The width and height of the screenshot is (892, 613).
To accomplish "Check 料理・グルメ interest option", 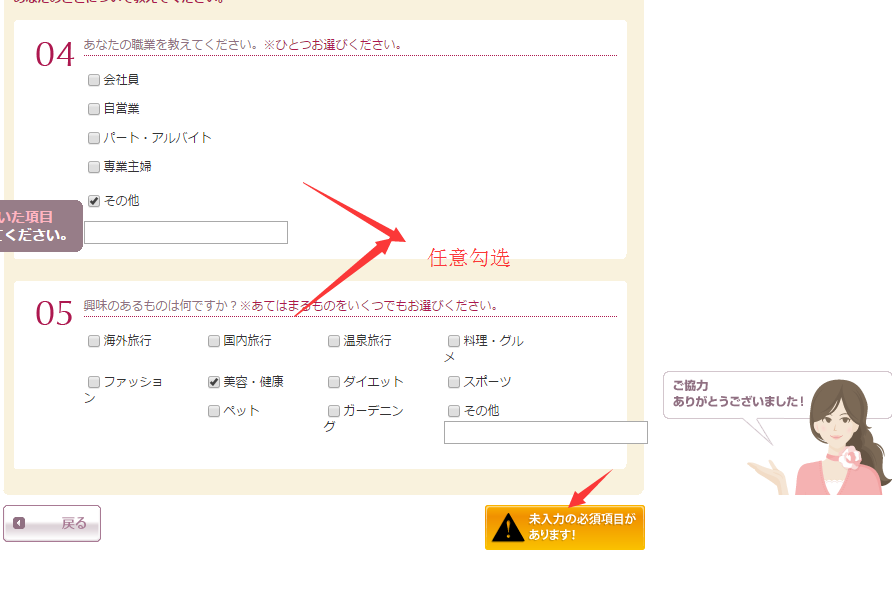I will (x=454, y=341).
